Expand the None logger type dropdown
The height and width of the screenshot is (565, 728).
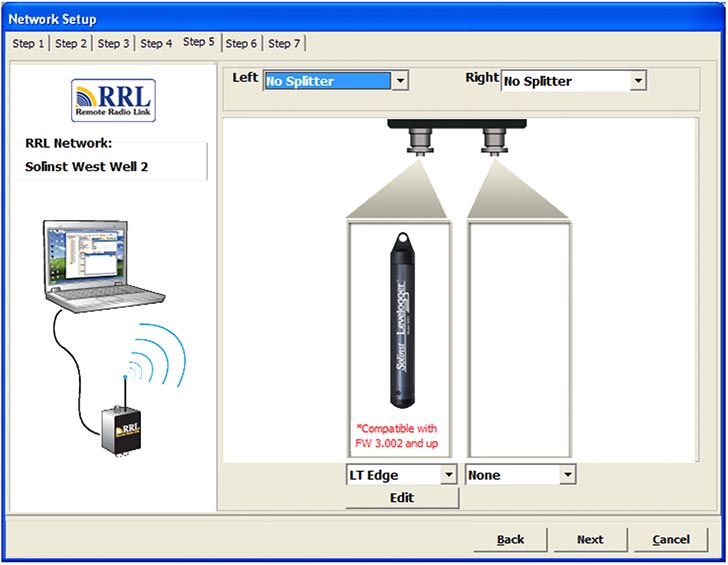pos(567,475)
